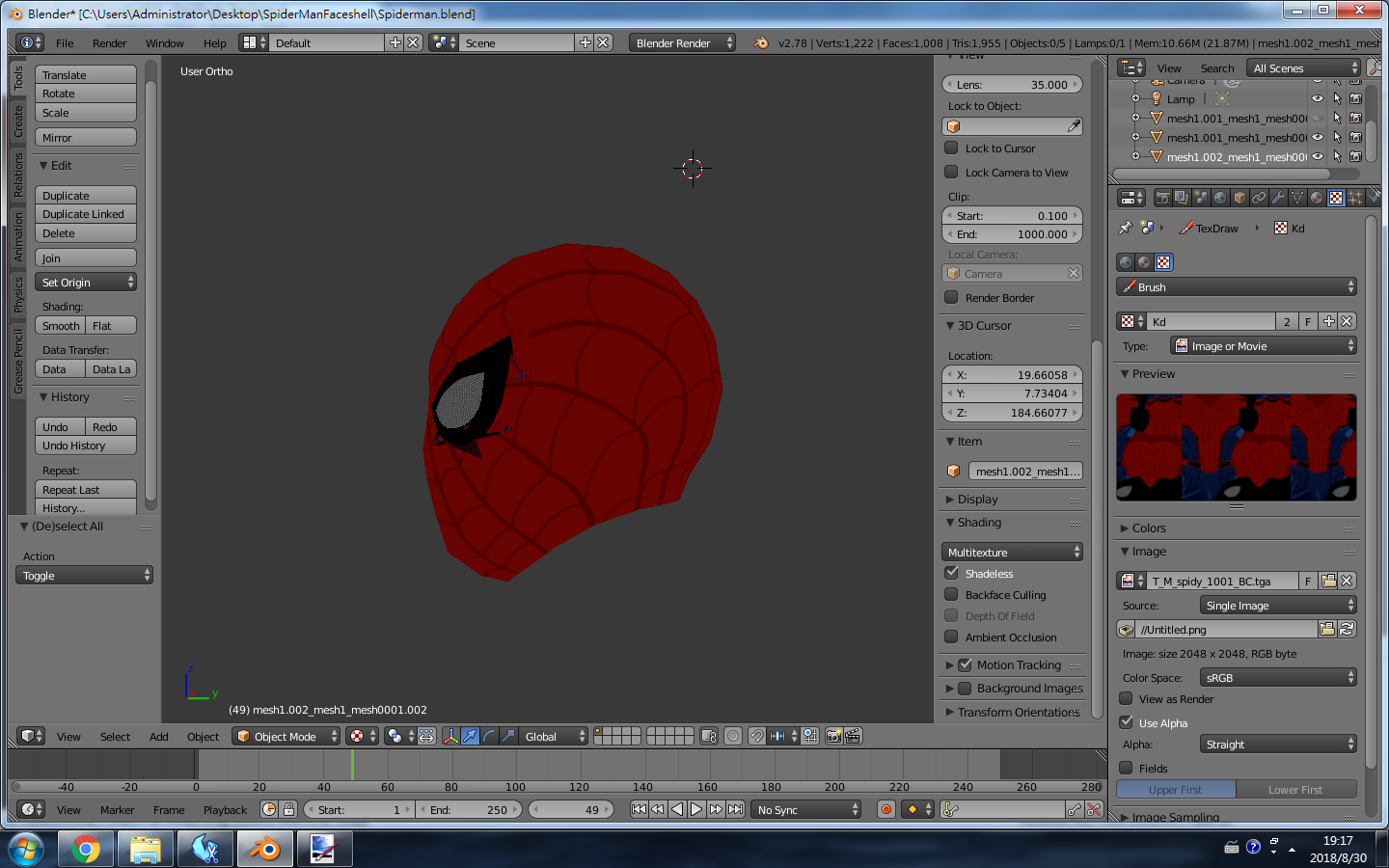This screenshot has height=868, width=1389.
Task: Open the Window menu
Action: 165,43
